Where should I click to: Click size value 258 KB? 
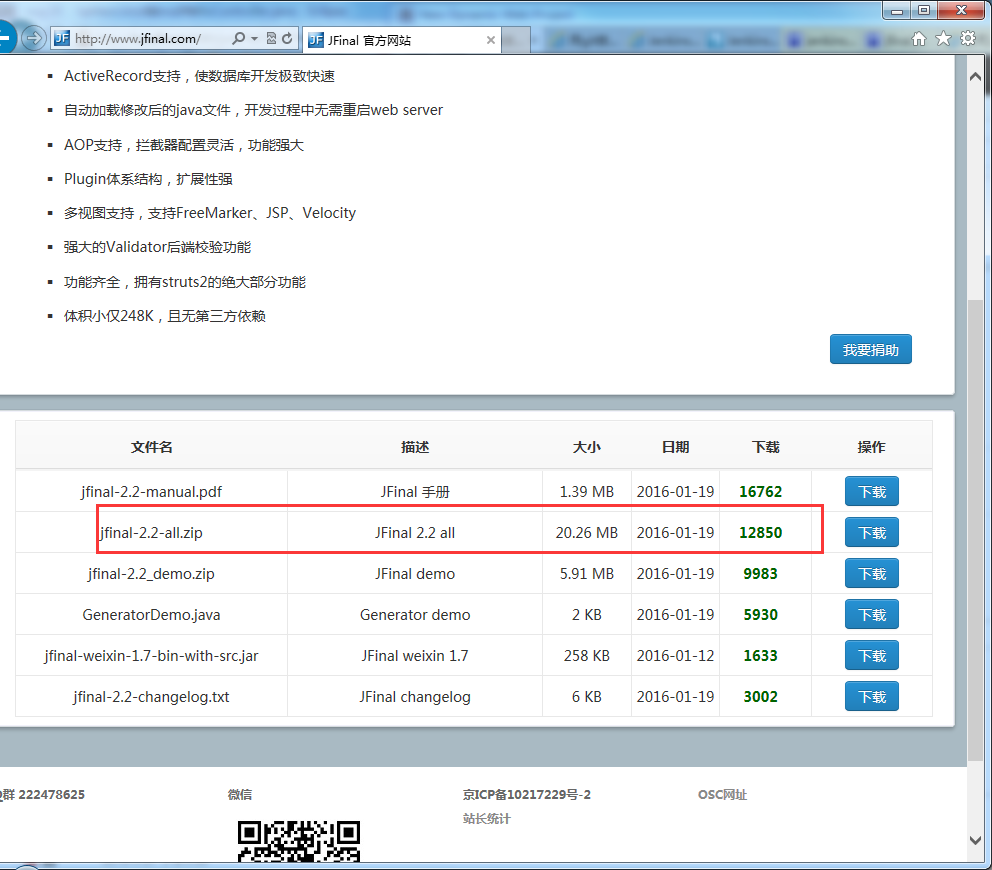pyautogui.click(x=586, y=656)
